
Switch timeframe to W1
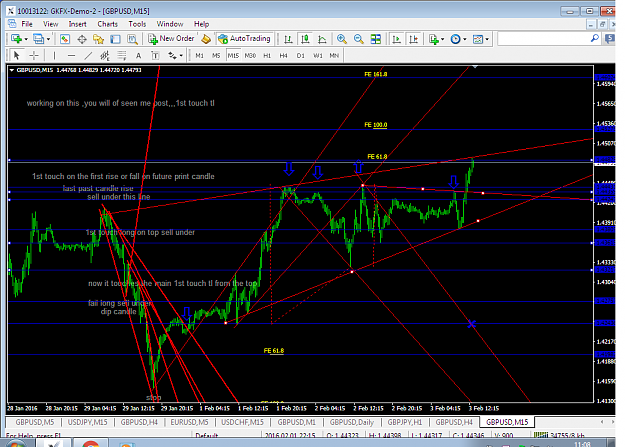[318, 55]
